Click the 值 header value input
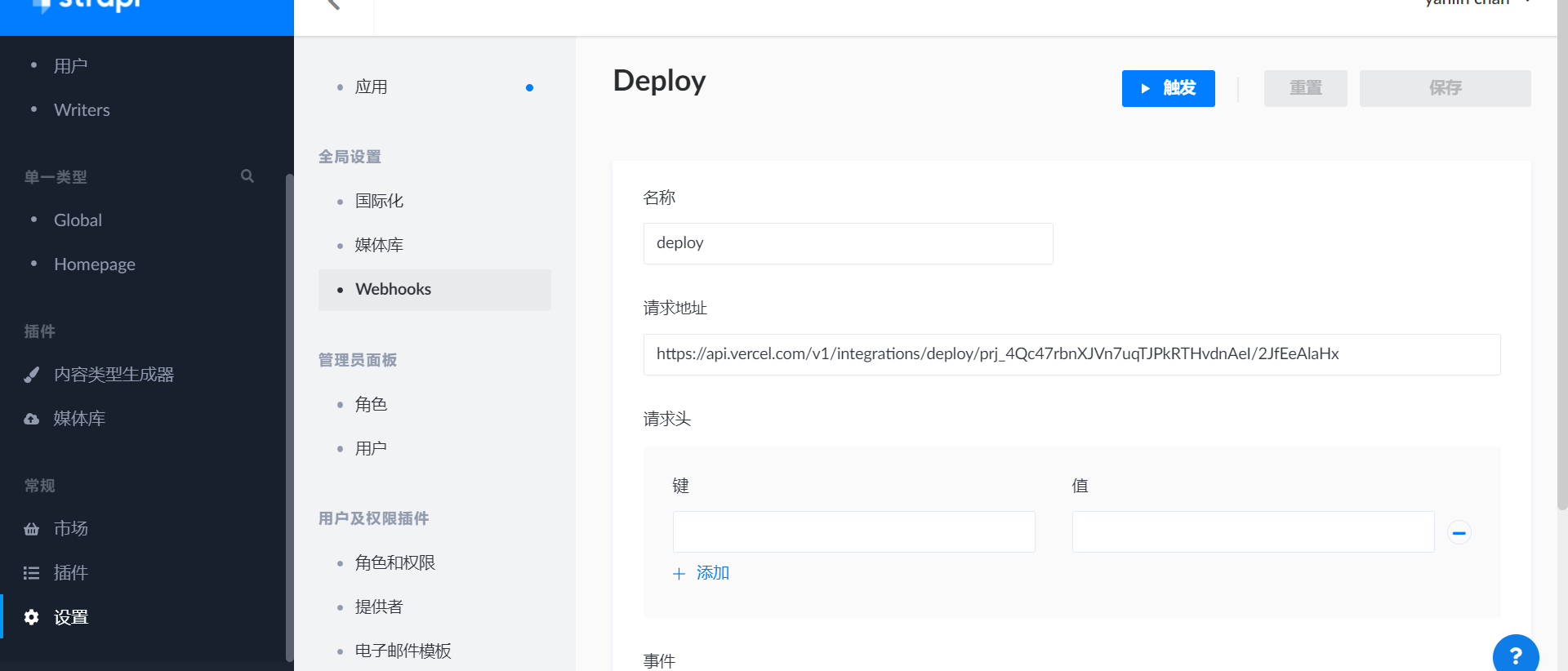 1253,532
